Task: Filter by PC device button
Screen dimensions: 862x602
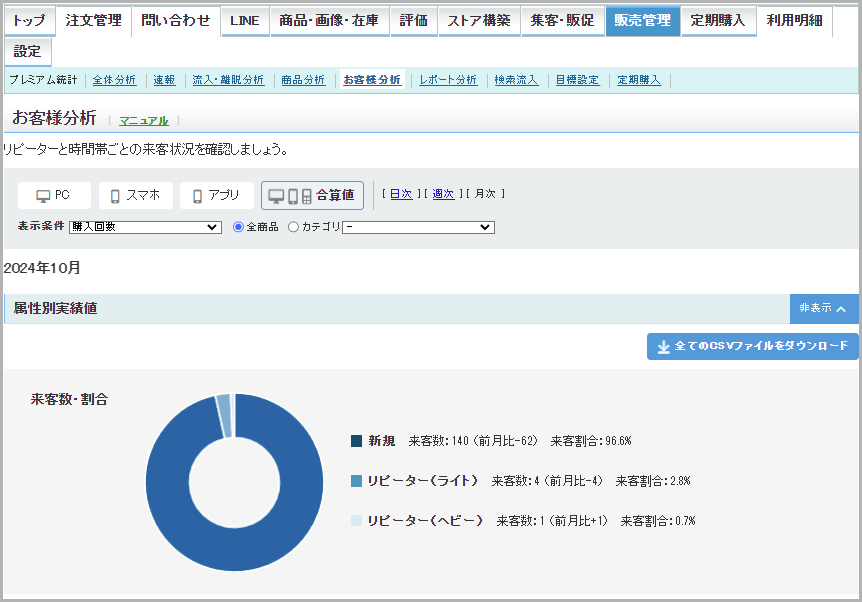Action: click(54, 195)
